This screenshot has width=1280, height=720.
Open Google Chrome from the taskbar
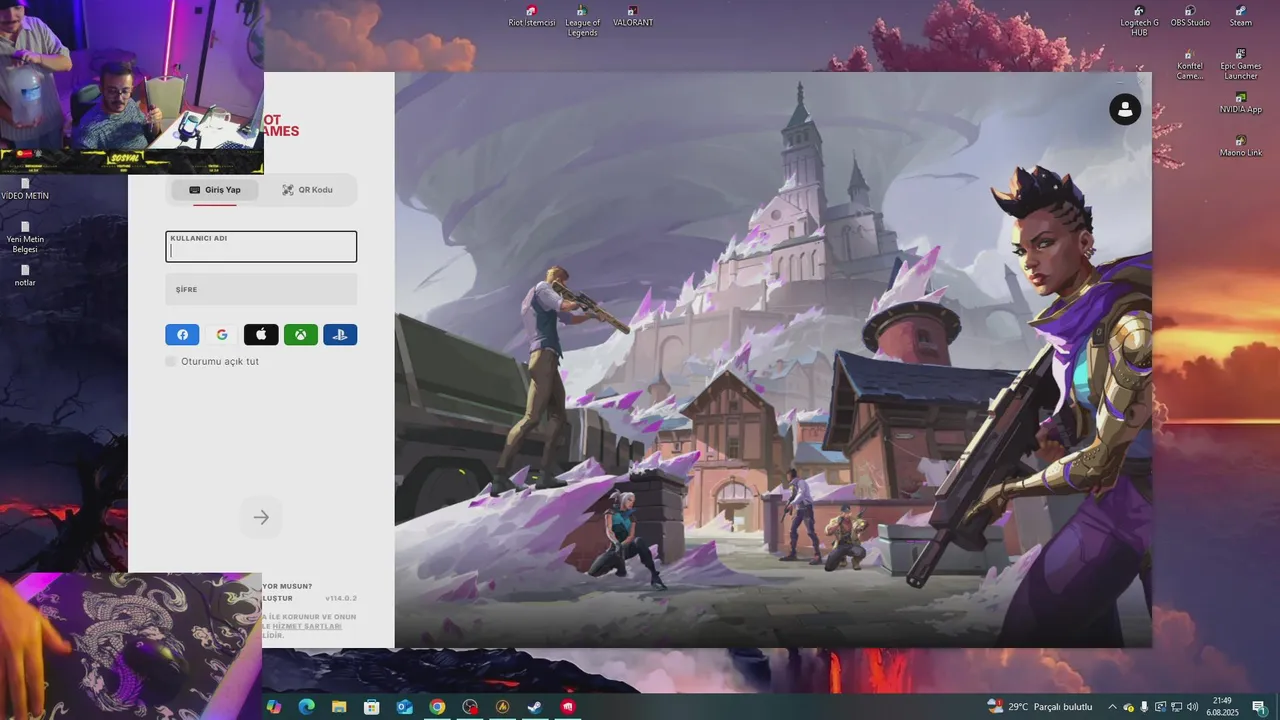click(x=437, y=707)
